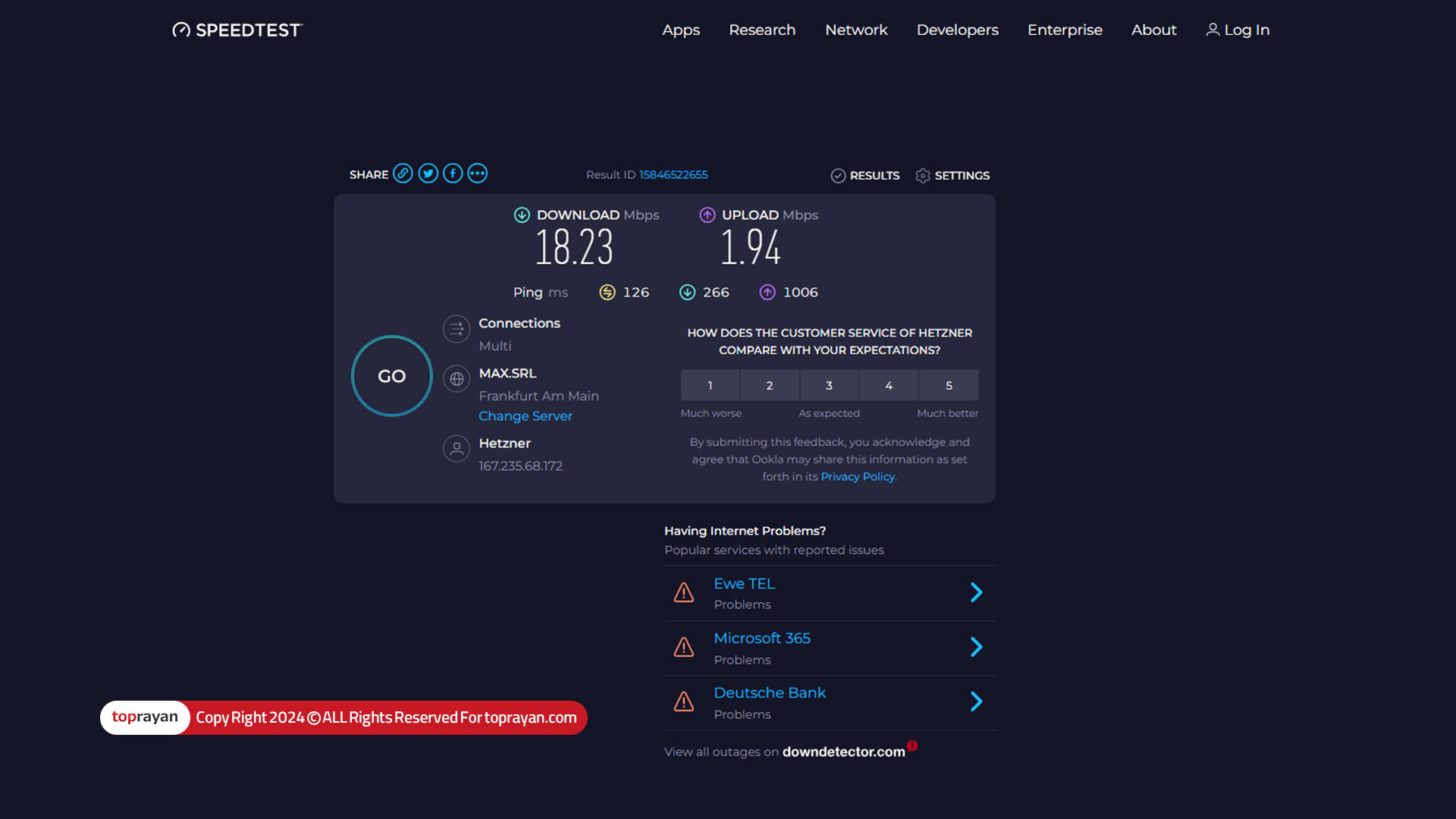The height and width of the screenshot is (819, 1456).
Task: Rate Hetzner customer service 2
Action: (770, 385)
